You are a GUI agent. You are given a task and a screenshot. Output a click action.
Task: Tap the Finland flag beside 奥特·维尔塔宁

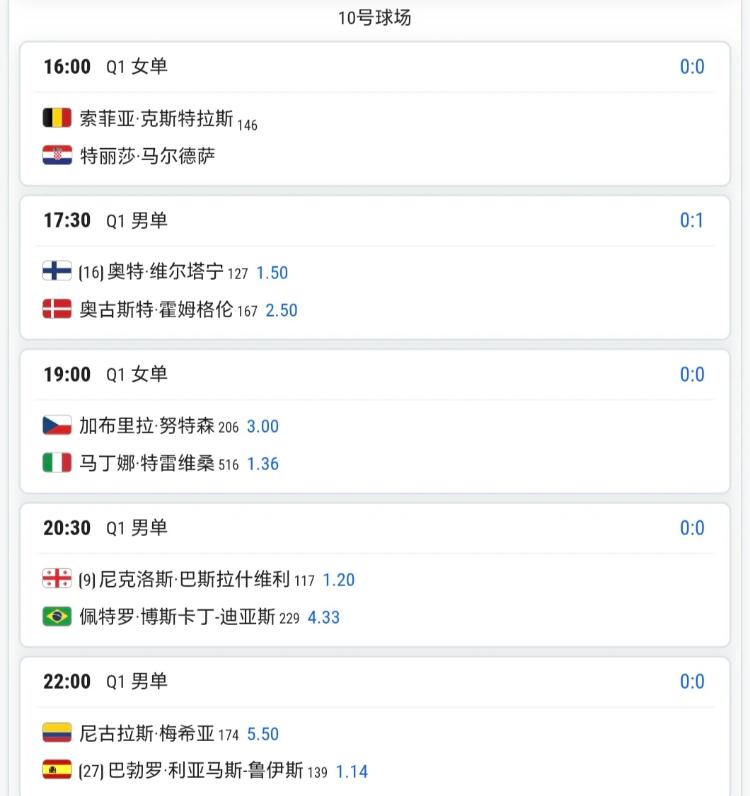click(x=57, y=271)
